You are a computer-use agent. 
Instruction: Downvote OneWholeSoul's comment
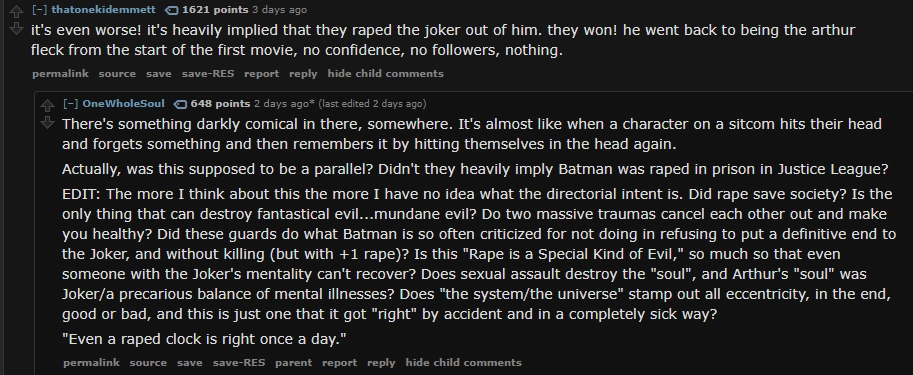point(47,123)
